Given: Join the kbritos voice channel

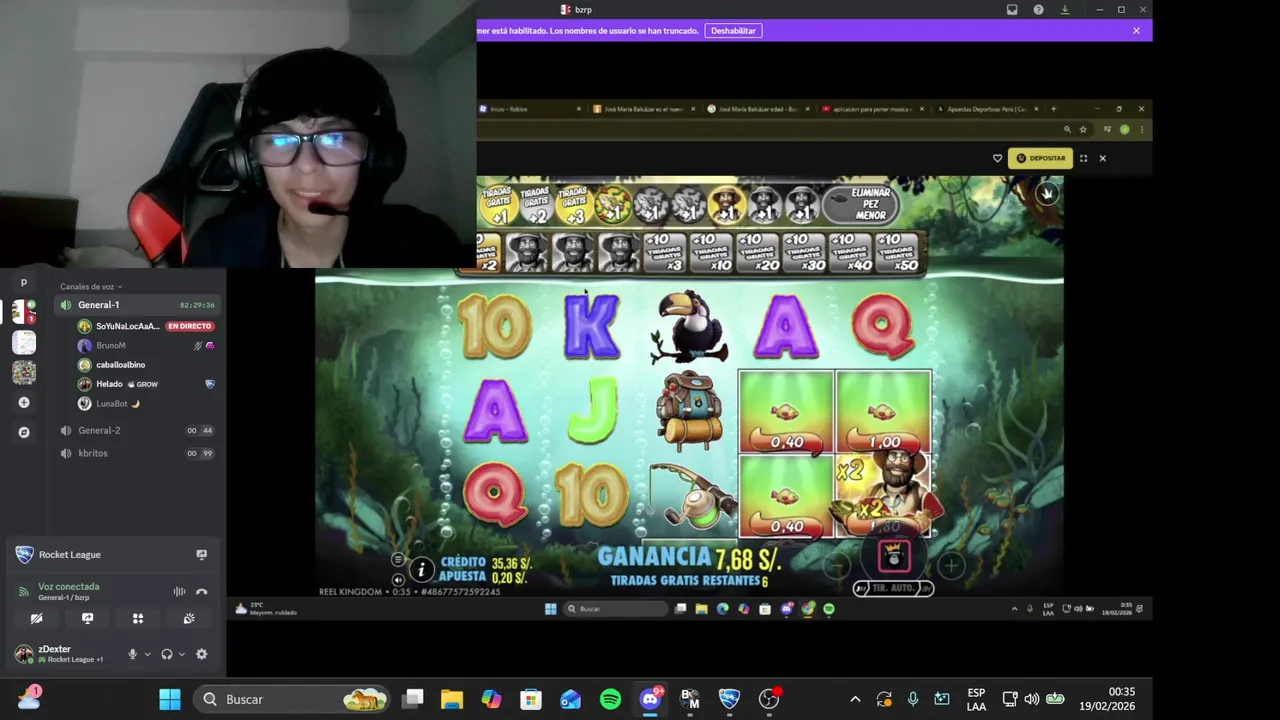Looking at the screenshot, I should pyautogui.click(x=138, y=453).
